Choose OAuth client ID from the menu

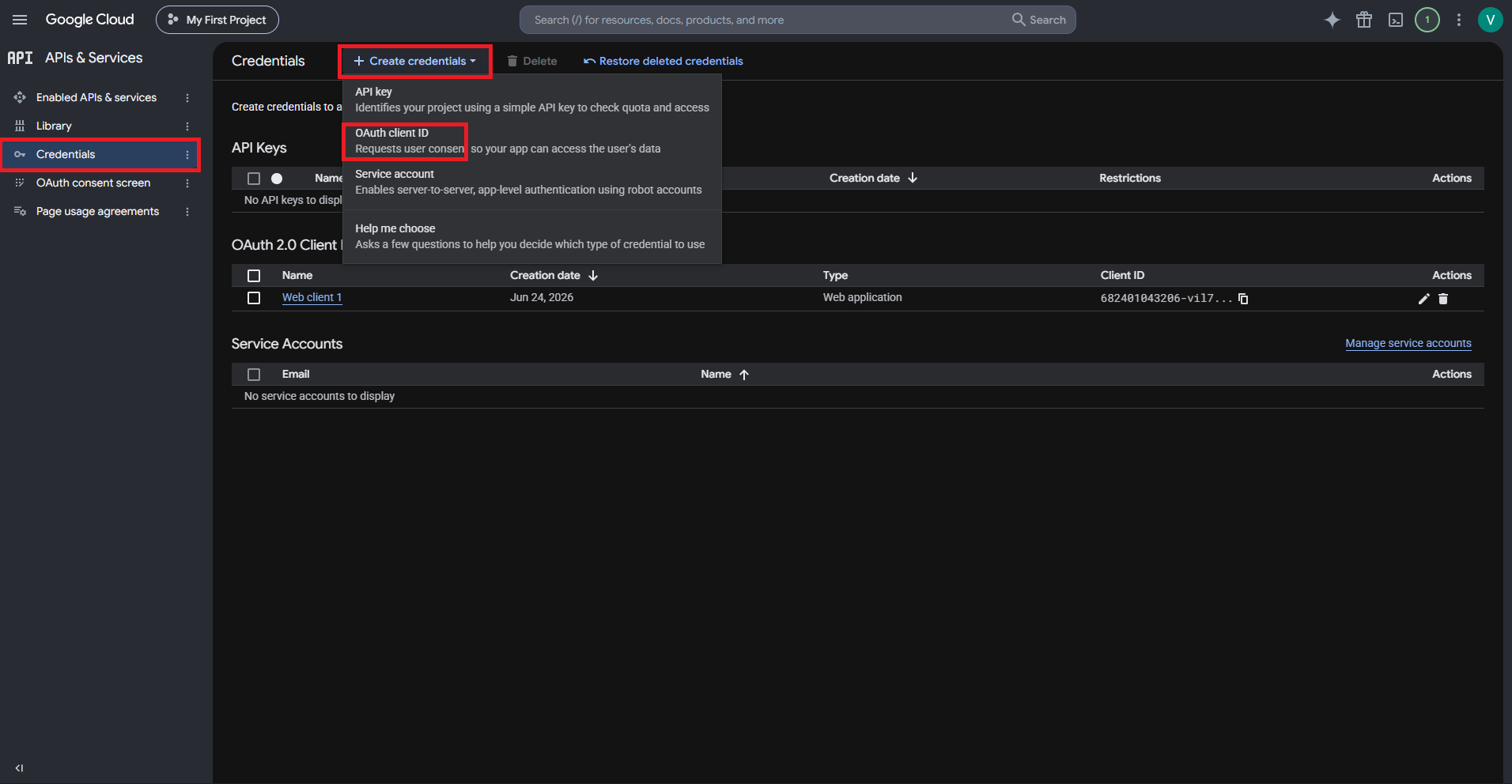coord(532,141)
